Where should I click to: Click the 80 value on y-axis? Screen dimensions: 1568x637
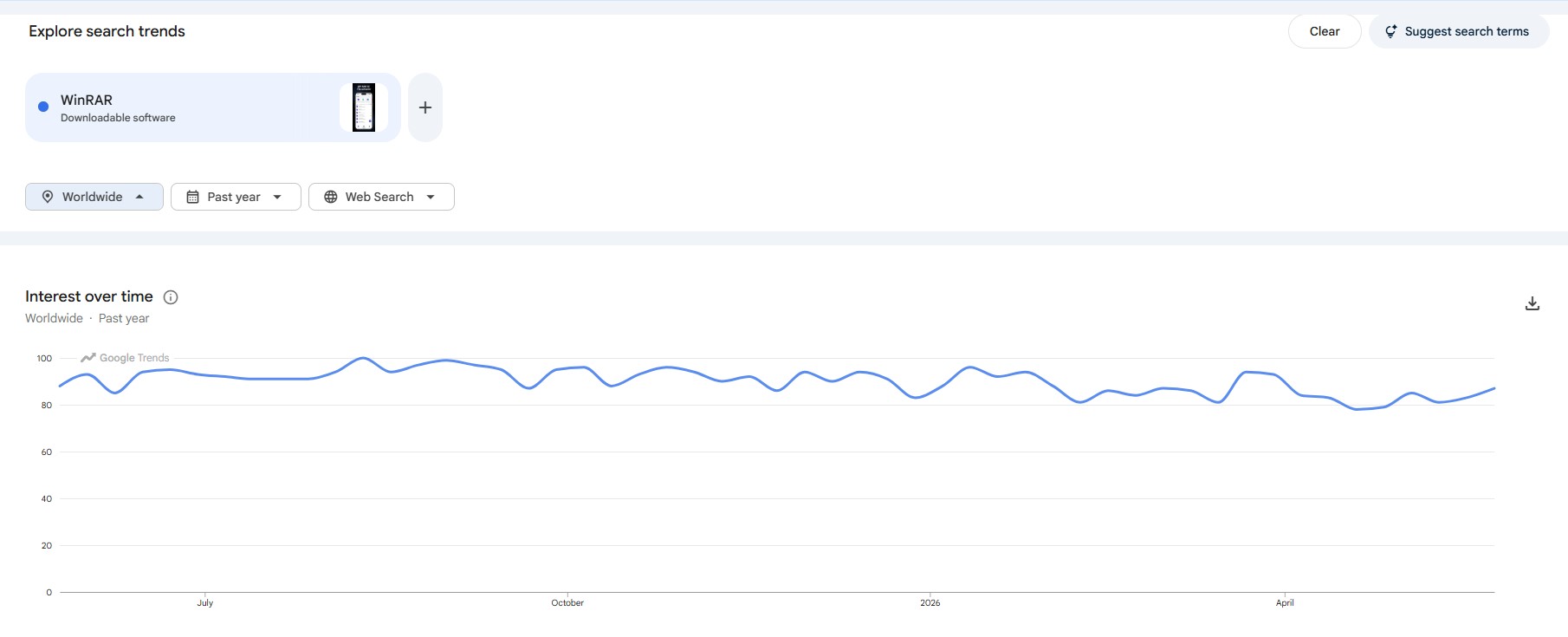coord(47,405)
